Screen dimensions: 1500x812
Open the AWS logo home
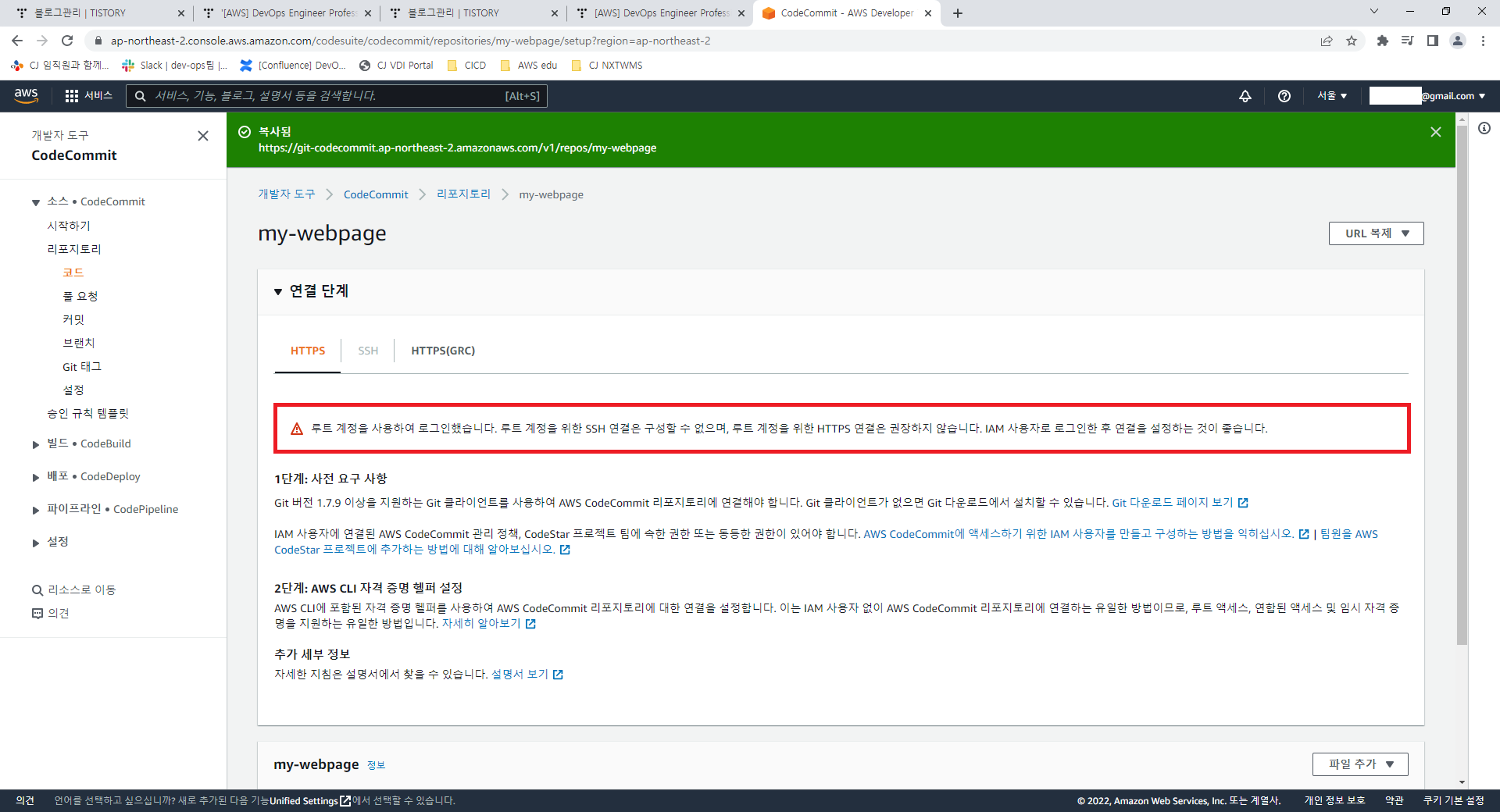(x=26, y=95)
